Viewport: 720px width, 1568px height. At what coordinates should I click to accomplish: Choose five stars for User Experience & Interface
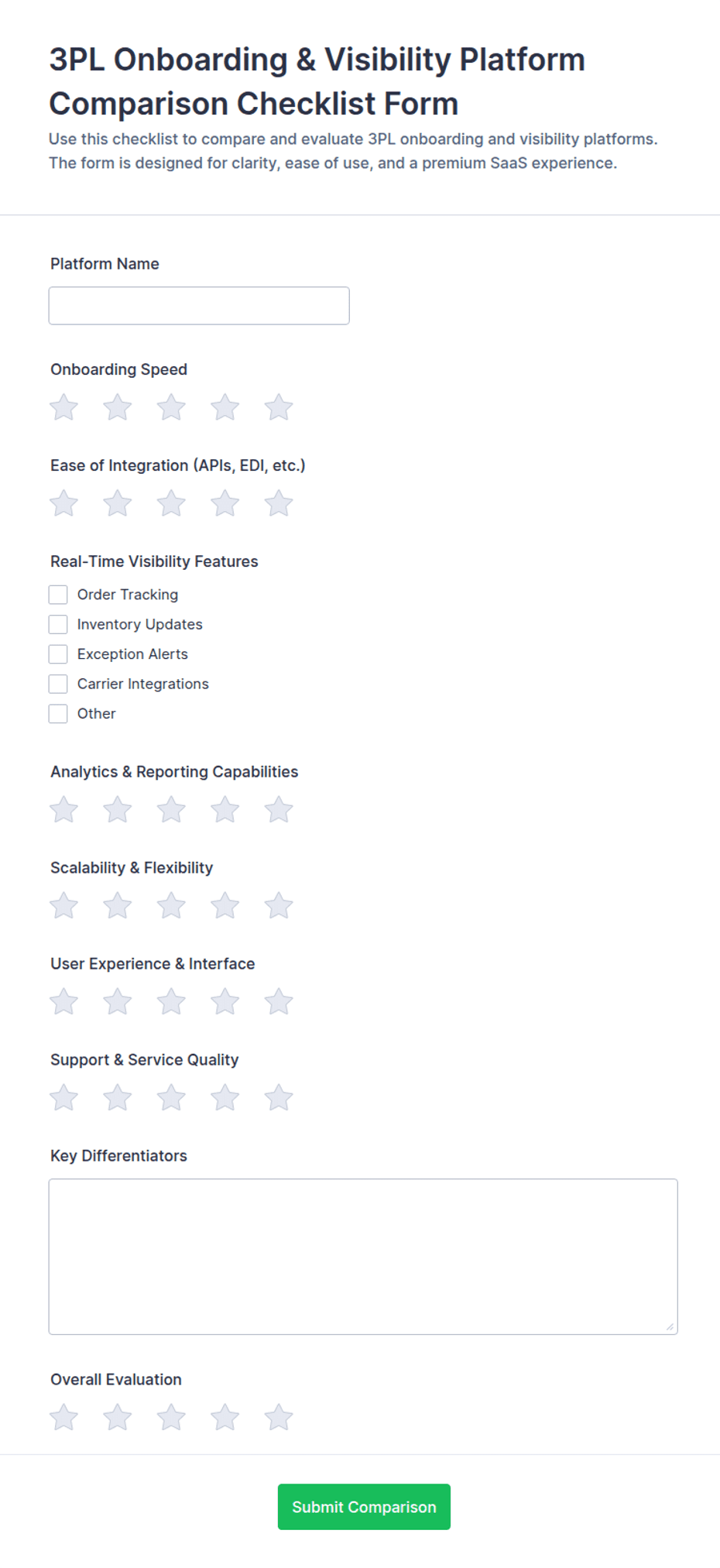(279, 1002)
